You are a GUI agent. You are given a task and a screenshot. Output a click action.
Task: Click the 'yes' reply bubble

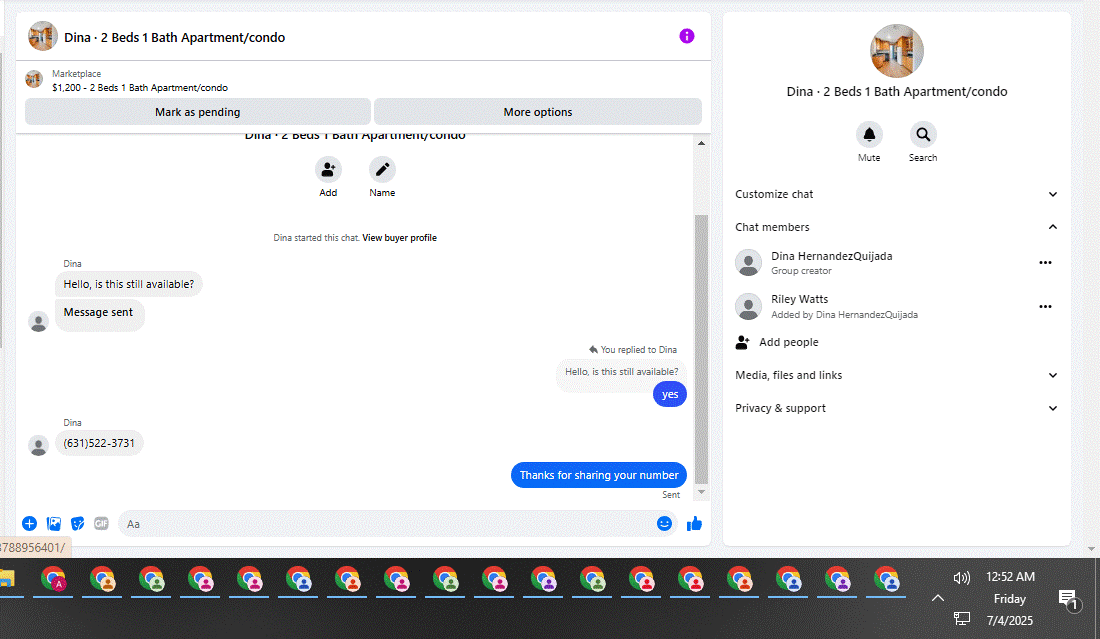[x=669, y=394]
